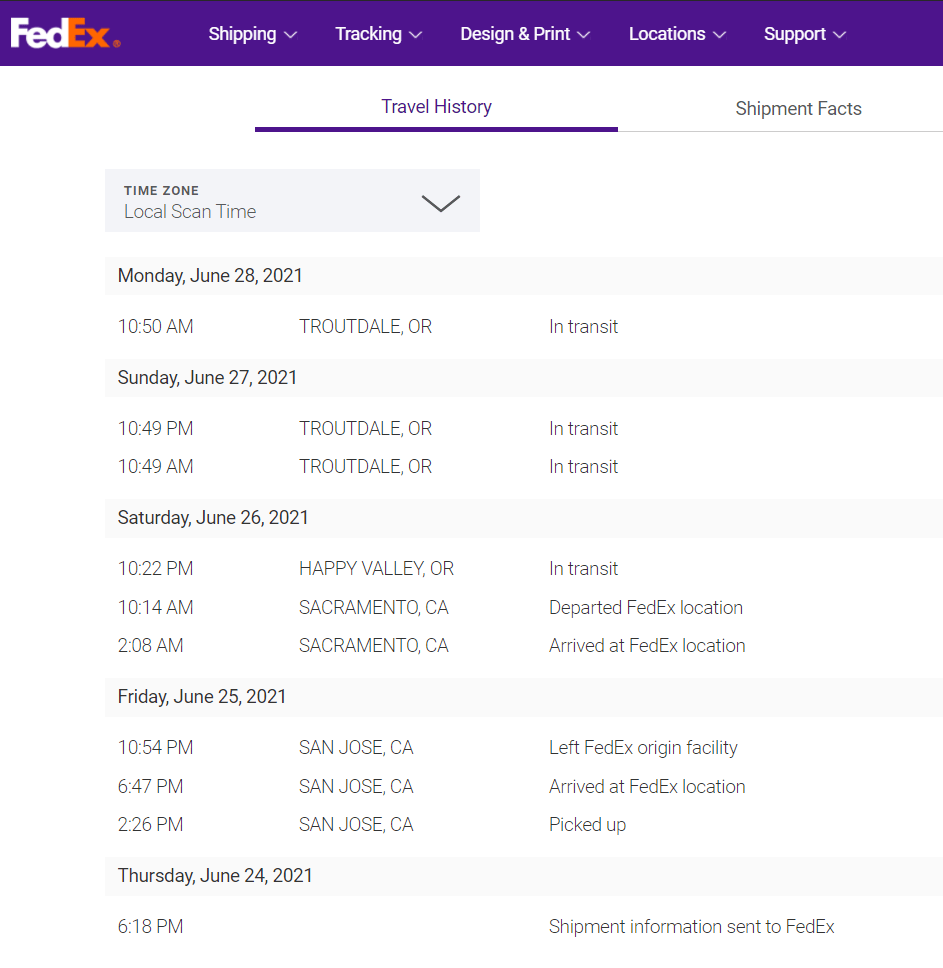The image size is (943, 968).
Task: Select Shipment information sent to FedEx row
Action: pos(691,927)
